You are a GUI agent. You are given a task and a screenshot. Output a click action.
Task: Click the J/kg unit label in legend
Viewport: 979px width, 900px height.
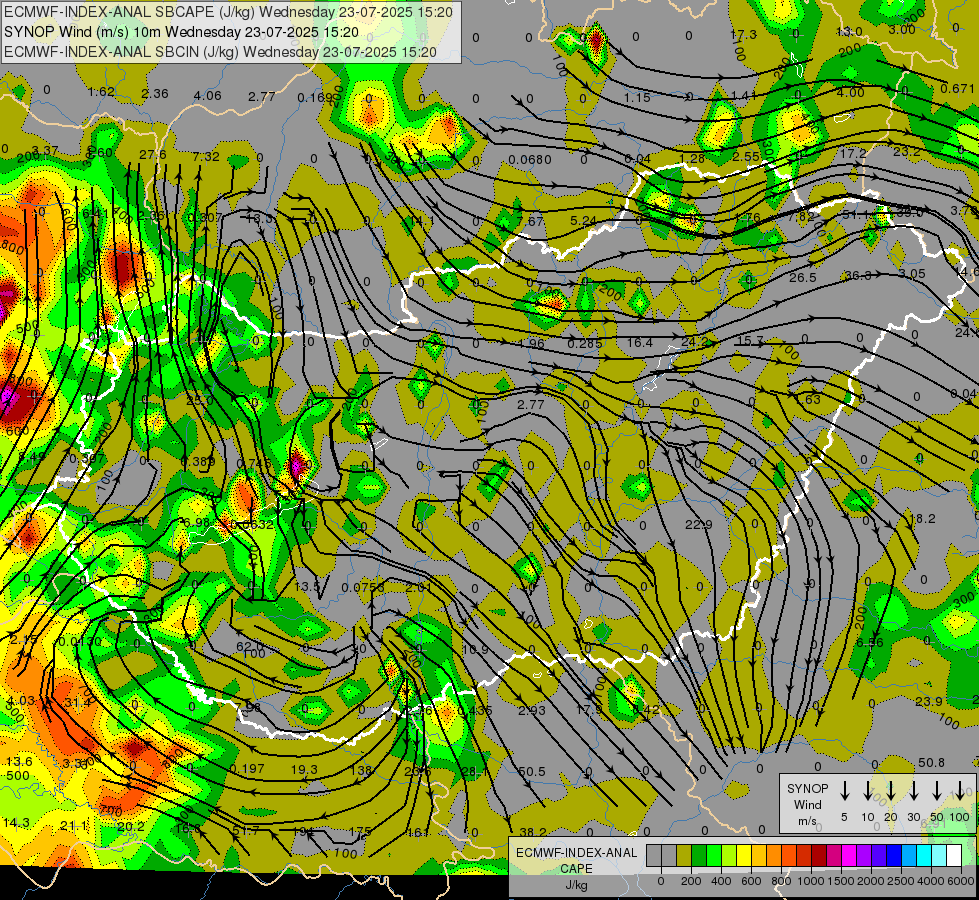coord(576,885)
